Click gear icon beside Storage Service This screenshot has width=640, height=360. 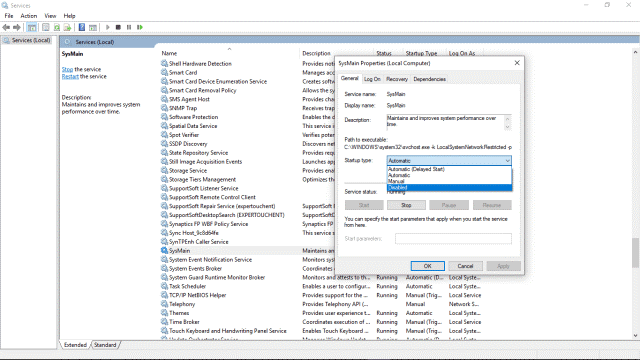point(164,170)
